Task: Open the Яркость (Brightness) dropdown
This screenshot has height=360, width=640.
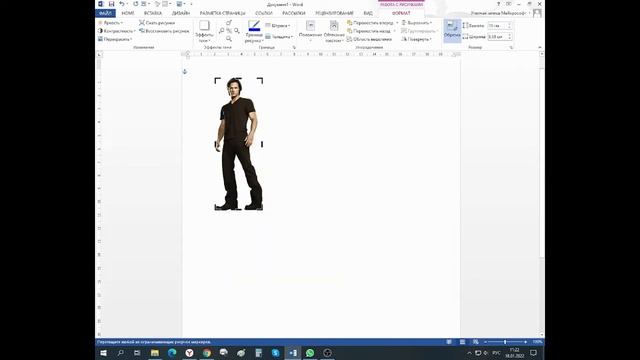Action: click(110, 23)
